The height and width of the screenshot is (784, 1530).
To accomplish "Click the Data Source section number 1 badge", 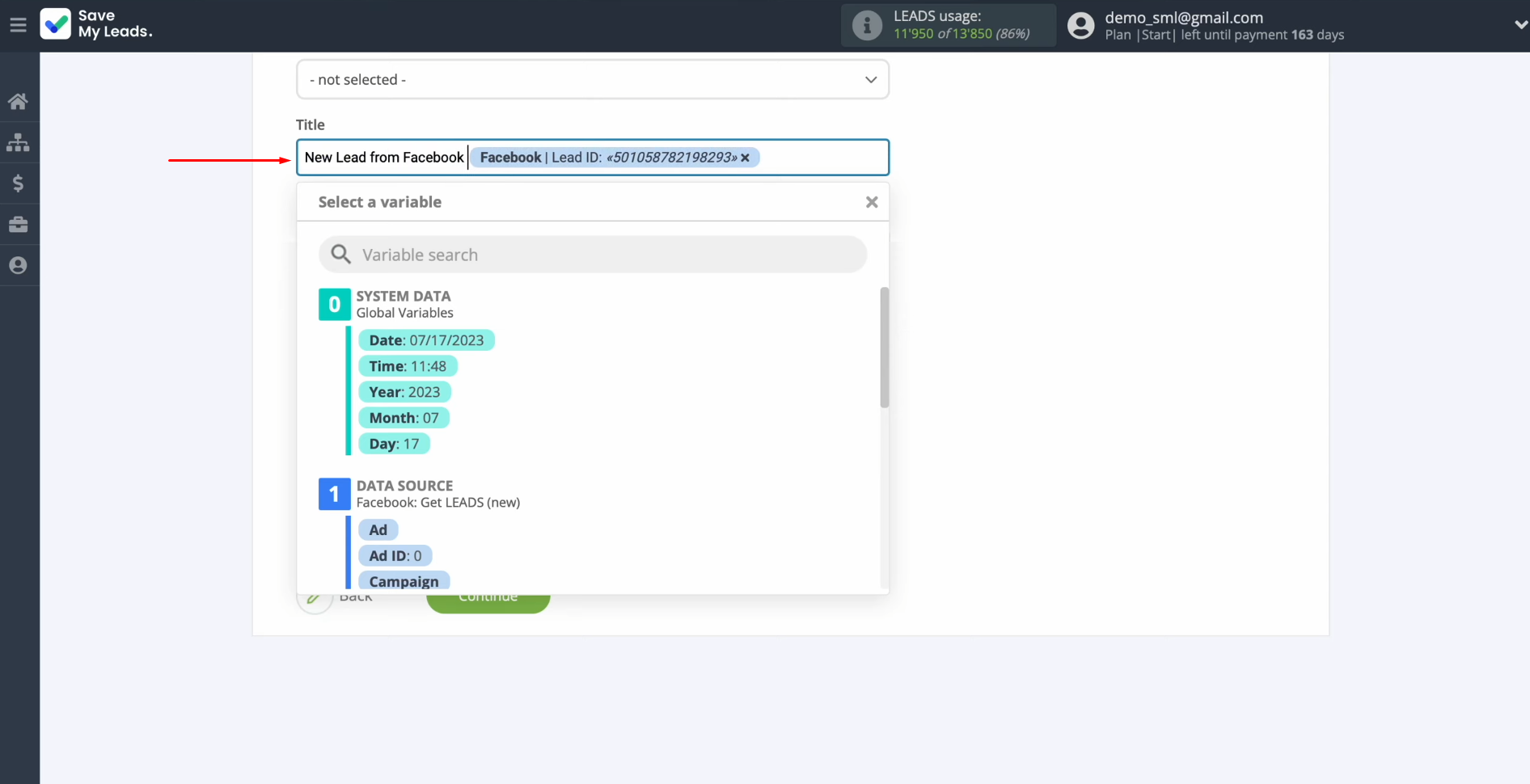I will [x=335, y=494].
